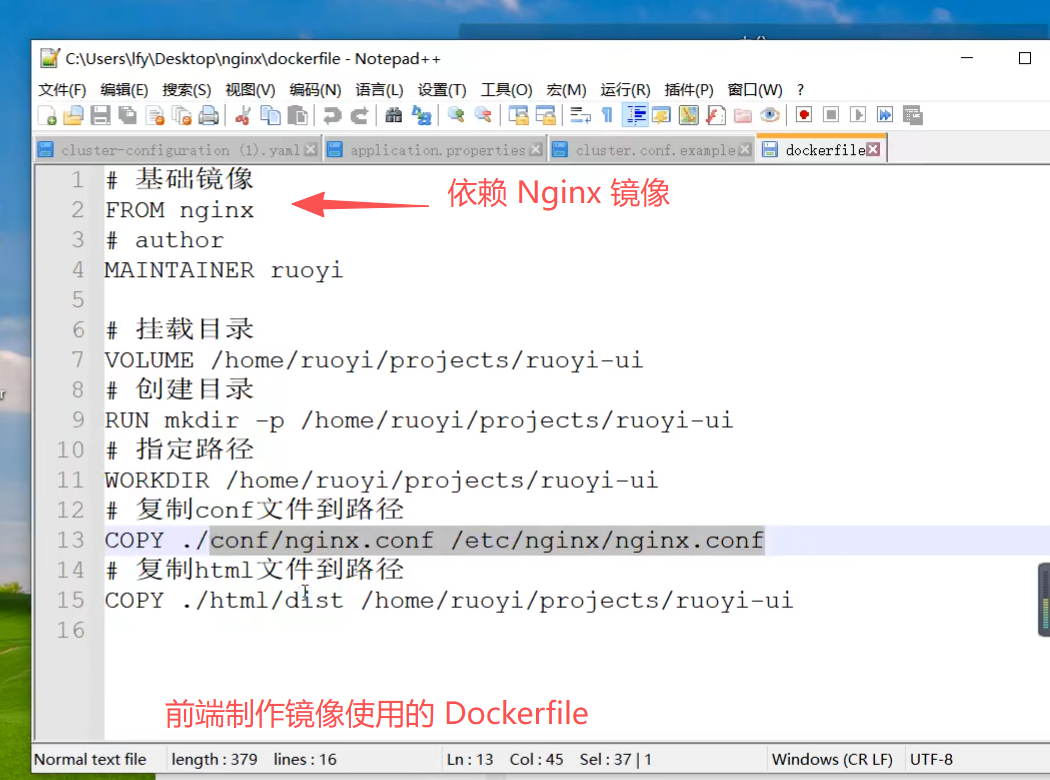This screenshot has height=780, width=1050.
Task: Open a file with folder icon
Action: point(73,116)
